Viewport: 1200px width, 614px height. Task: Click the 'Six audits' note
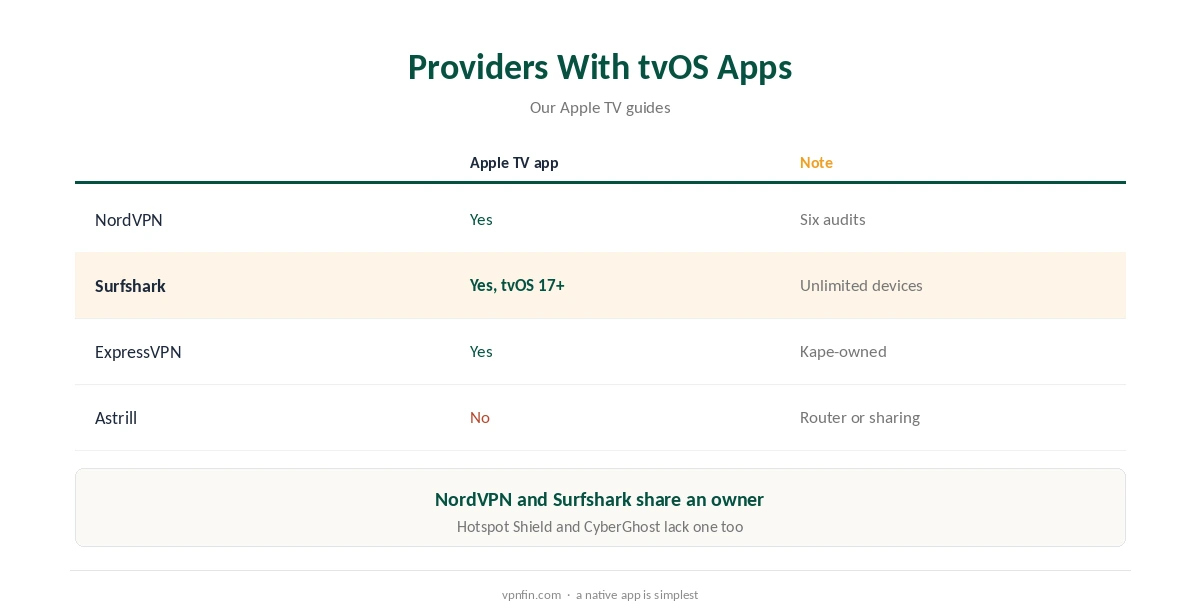(833, 220)
